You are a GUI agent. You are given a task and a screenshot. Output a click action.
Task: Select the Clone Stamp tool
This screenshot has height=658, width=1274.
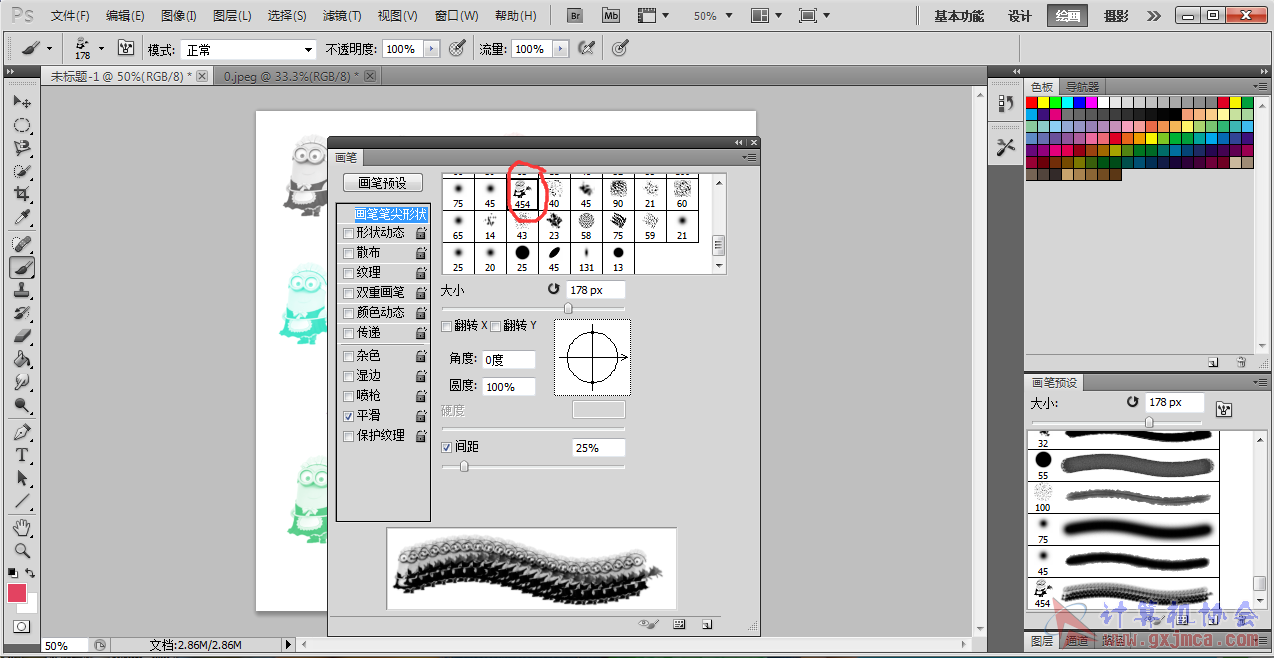(x=21, y=290)
